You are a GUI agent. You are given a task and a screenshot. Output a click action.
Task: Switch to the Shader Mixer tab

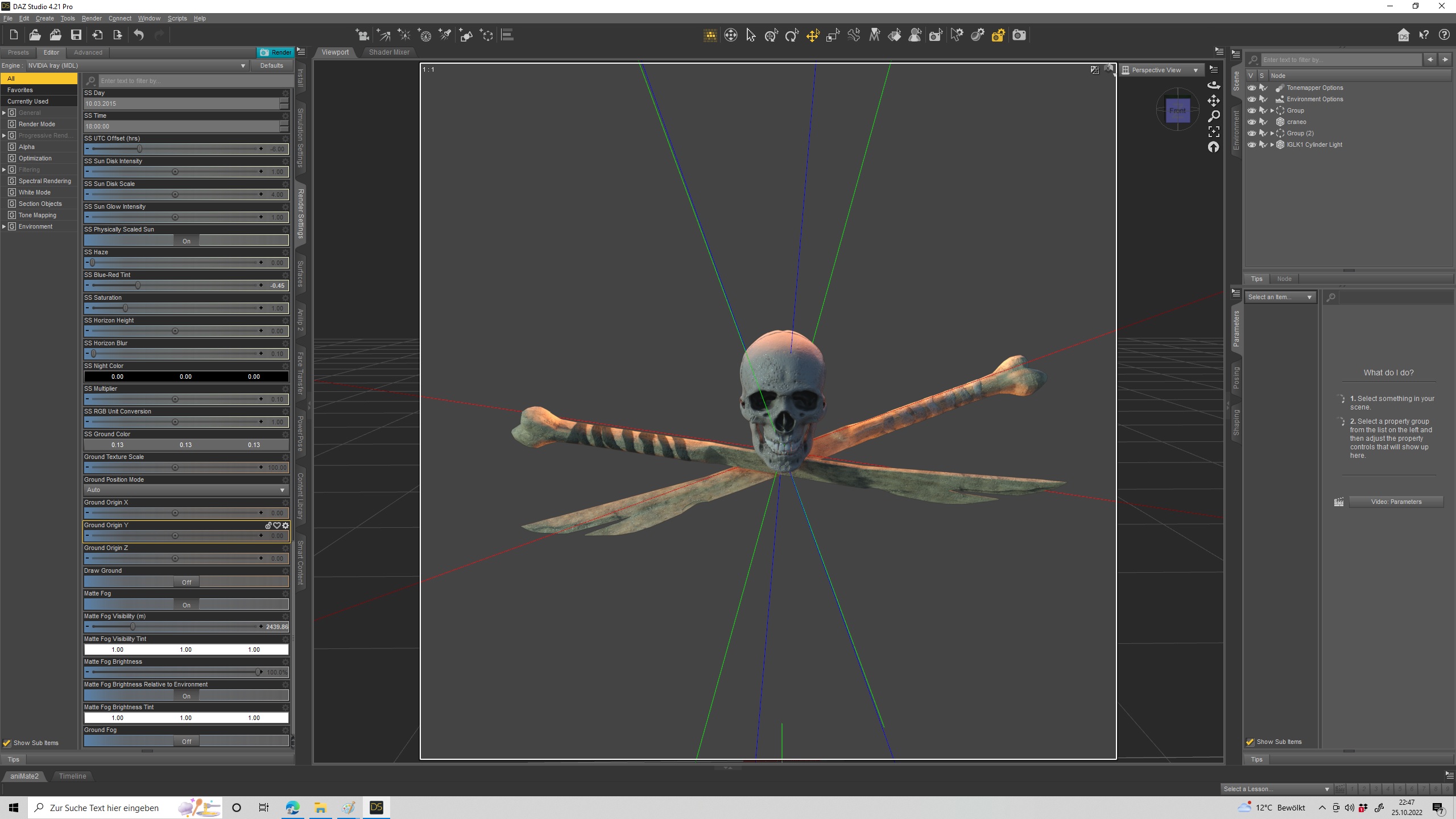[x=388, y=52]
